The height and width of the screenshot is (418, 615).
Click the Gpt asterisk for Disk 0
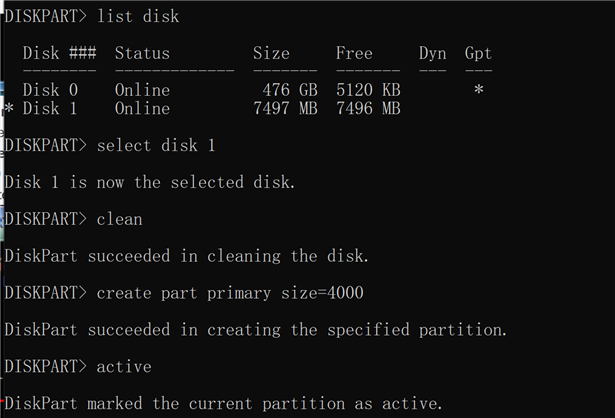coord(479,91)
